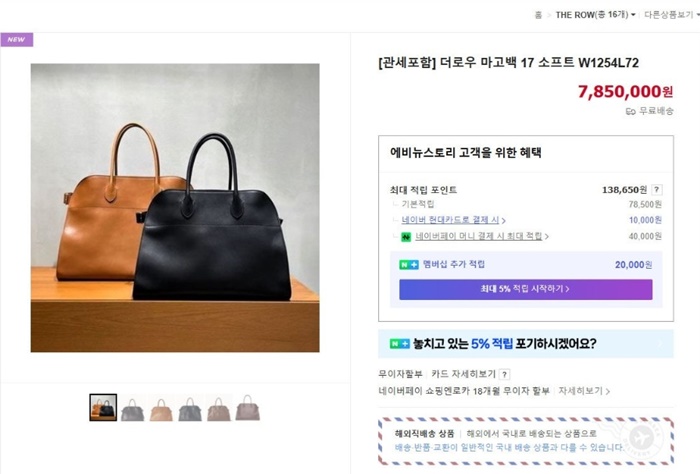700x474 pixels.
Task: Select the first thumbnail with two bags
Action: click(103, 407)
